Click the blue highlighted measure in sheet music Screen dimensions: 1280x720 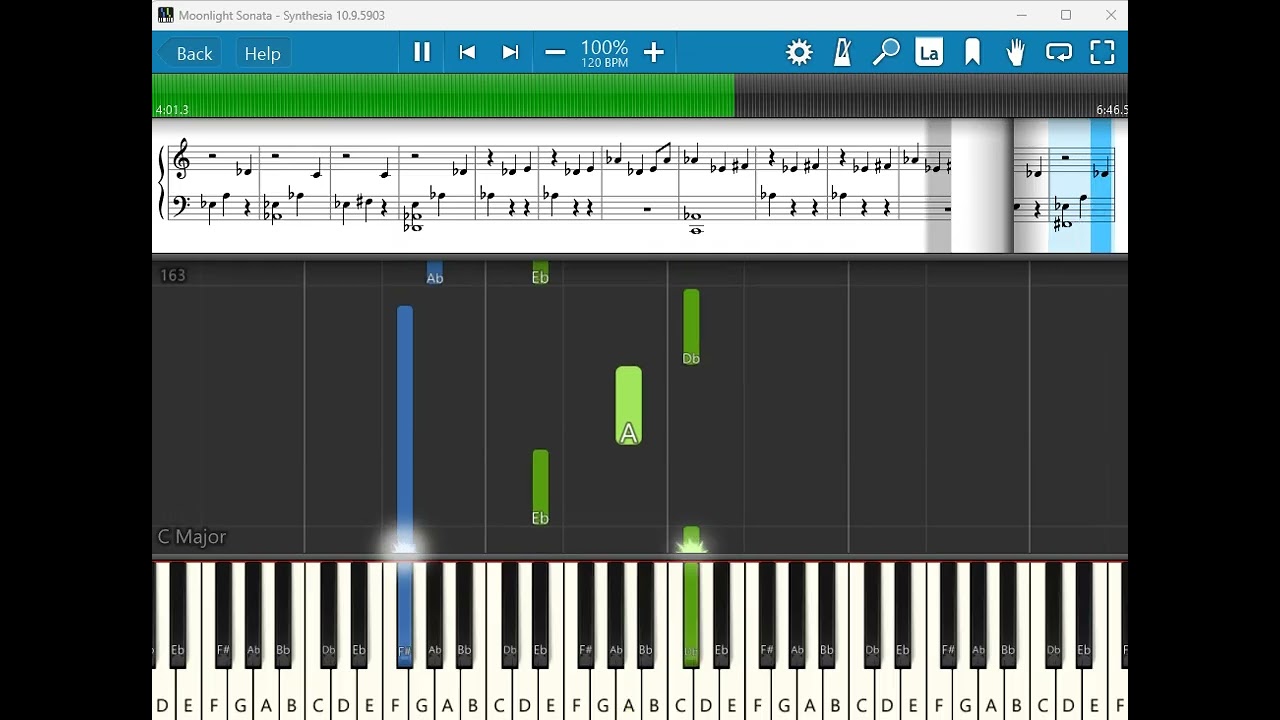[1081, 186]
